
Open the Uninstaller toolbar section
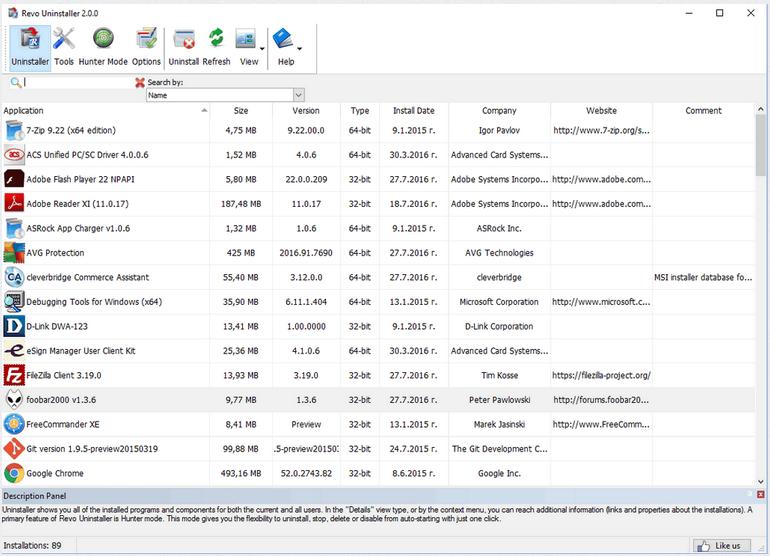tap(30, 48)
